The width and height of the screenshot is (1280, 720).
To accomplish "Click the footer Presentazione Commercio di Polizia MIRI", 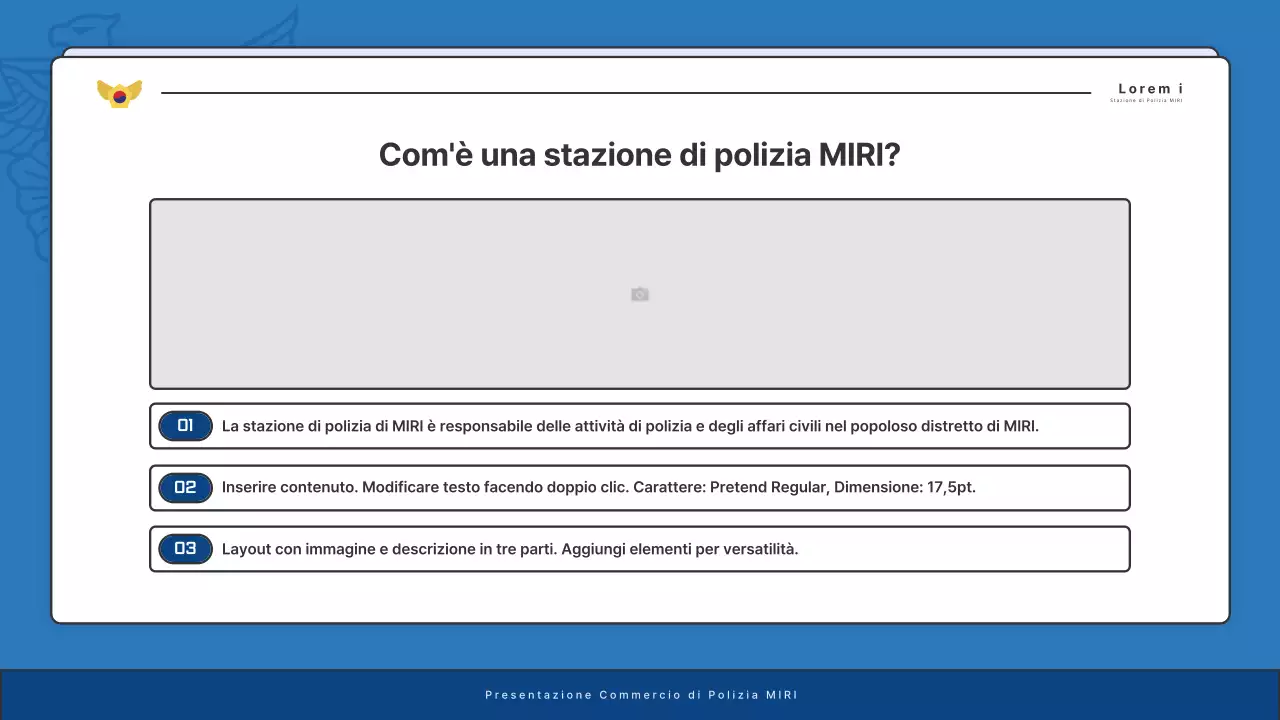I will 640,694.
